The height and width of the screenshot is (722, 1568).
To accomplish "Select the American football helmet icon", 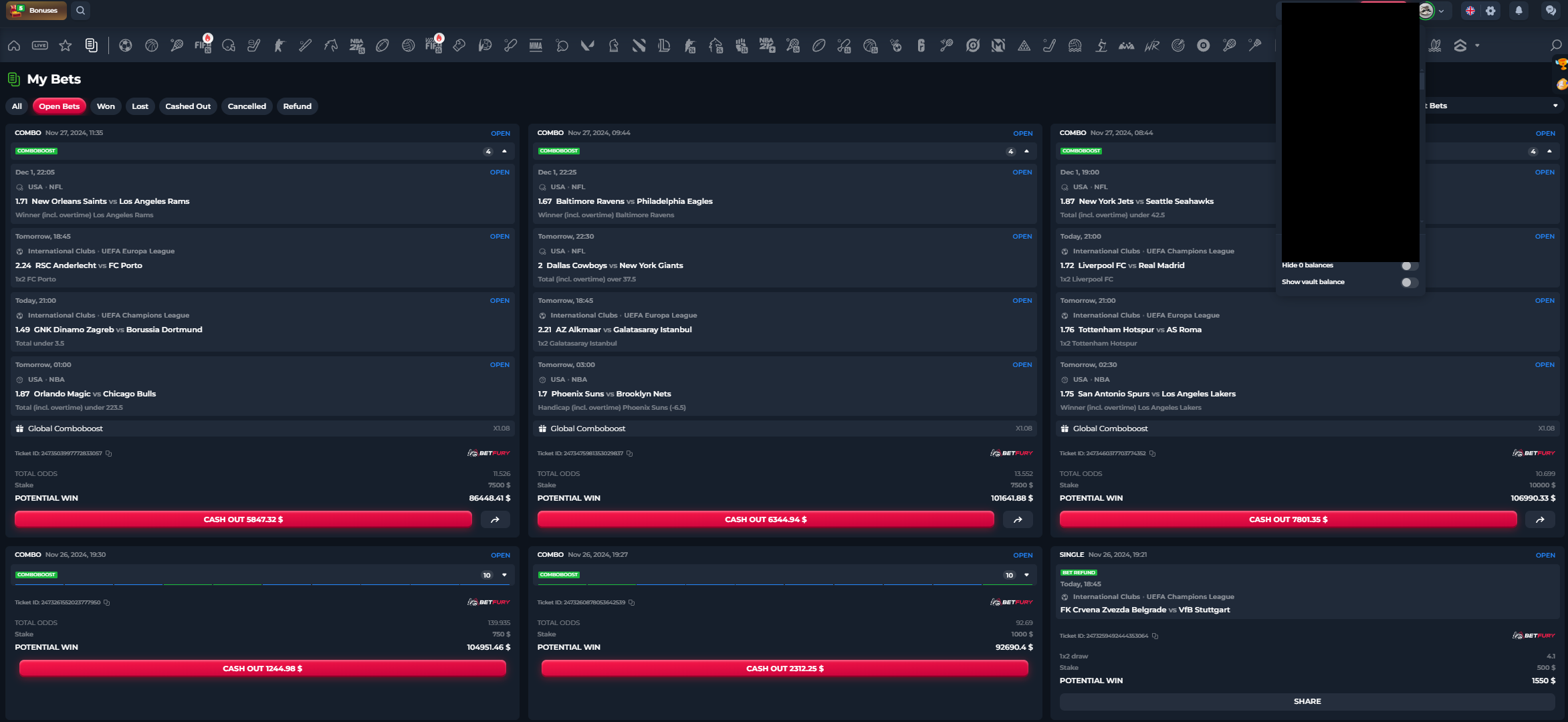I will [x=228, y=45].
